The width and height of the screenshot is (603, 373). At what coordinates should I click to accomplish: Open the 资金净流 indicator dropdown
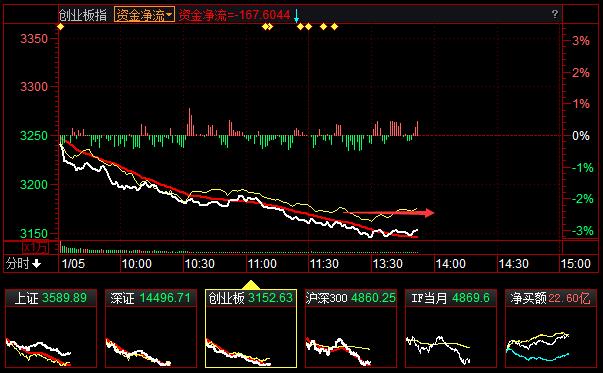pos(144,15)
